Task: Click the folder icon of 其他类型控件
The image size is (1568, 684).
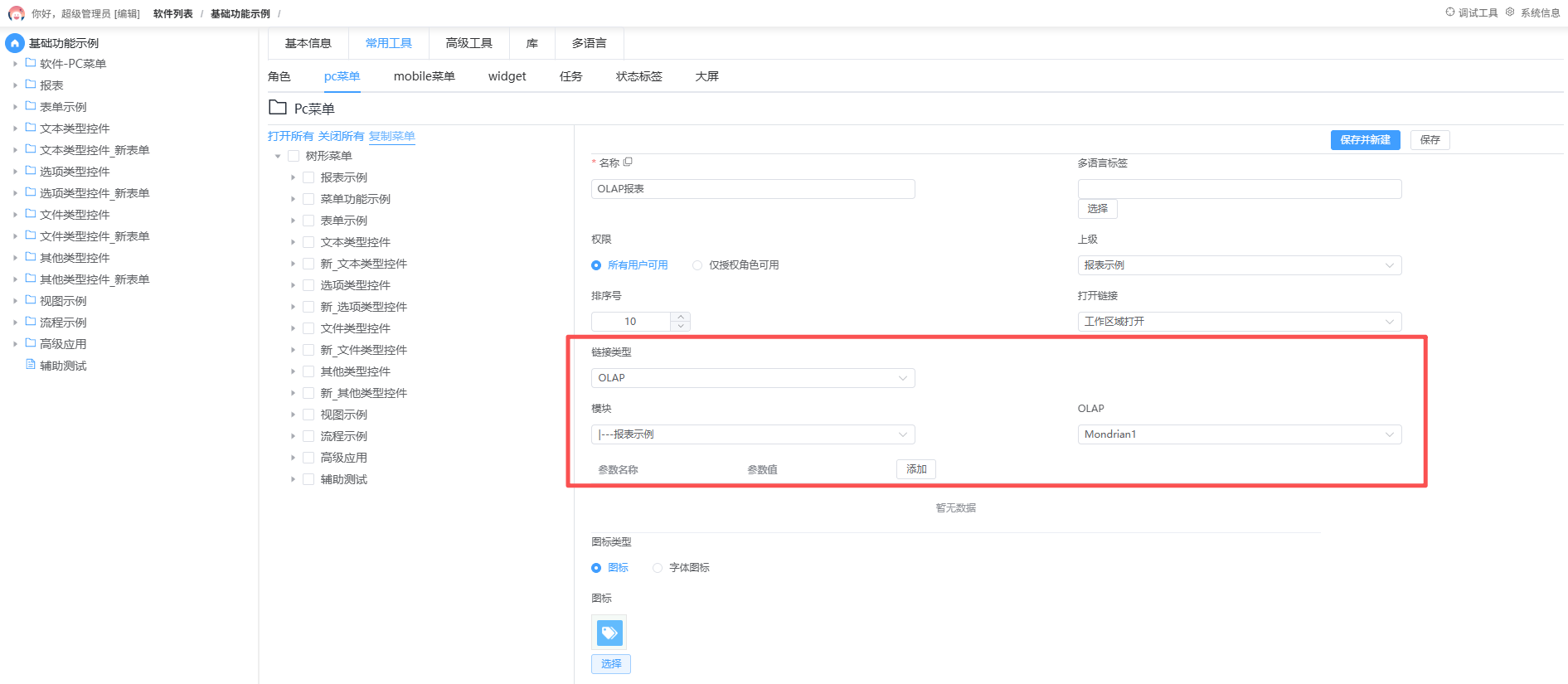Action: click(x=31, y=257)
